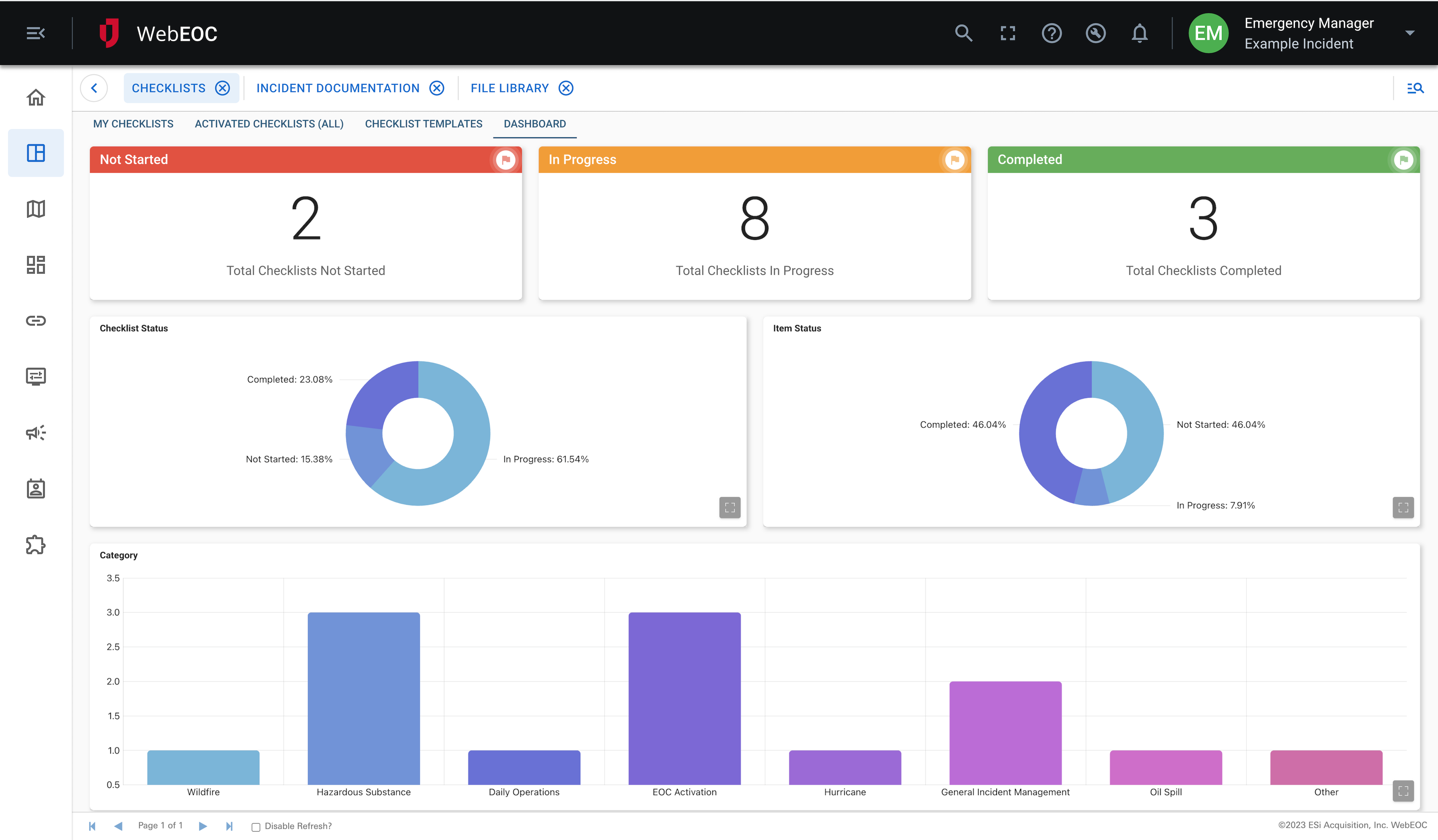Screen dimensions: 1438x840
Task: Go to the Home sidebar icon
Action: point(36,97)
